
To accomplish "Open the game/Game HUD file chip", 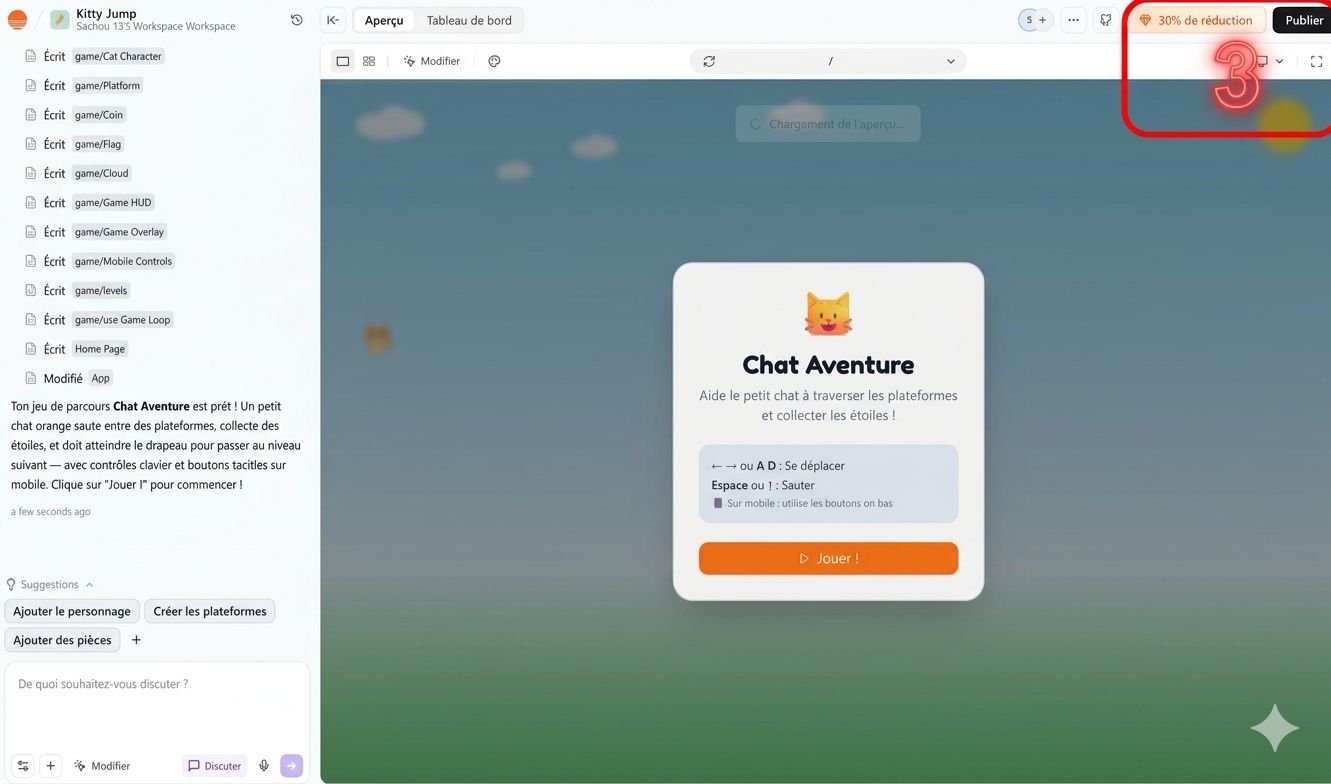I will click(x=113, y=202).
